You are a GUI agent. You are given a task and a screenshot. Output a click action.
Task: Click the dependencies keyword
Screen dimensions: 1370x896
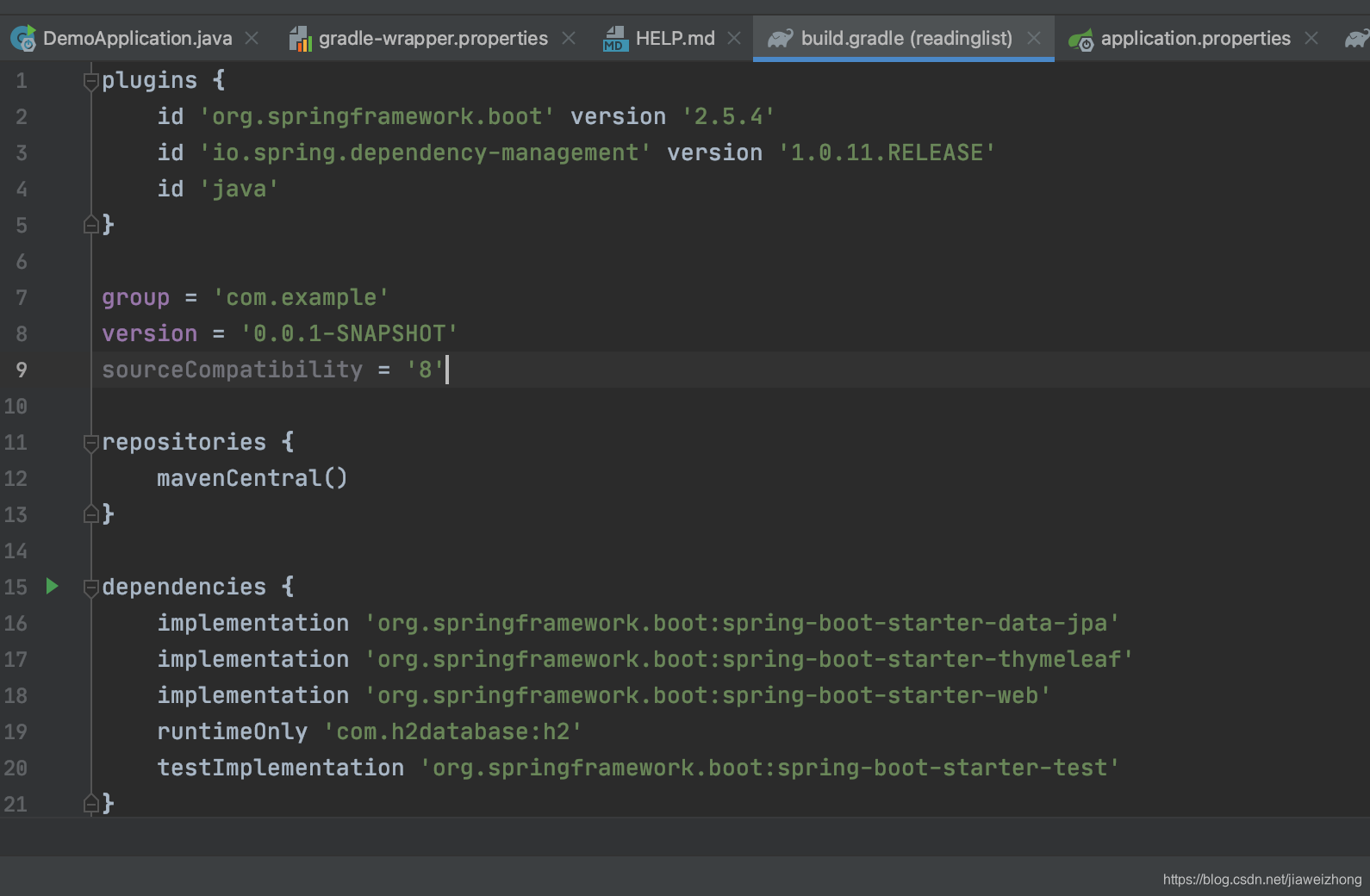pyautogui.click(x=184, y=587)
